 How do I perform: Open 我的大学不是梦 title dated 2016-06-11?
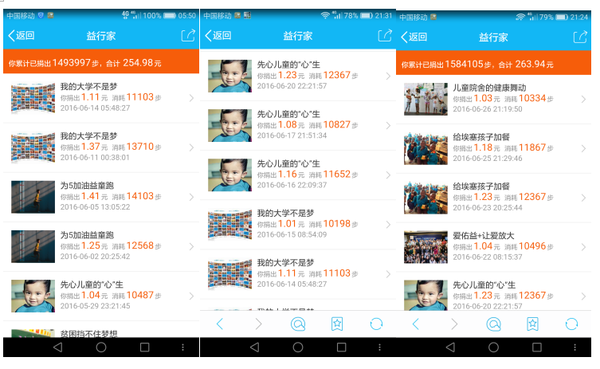click(89, 136)
